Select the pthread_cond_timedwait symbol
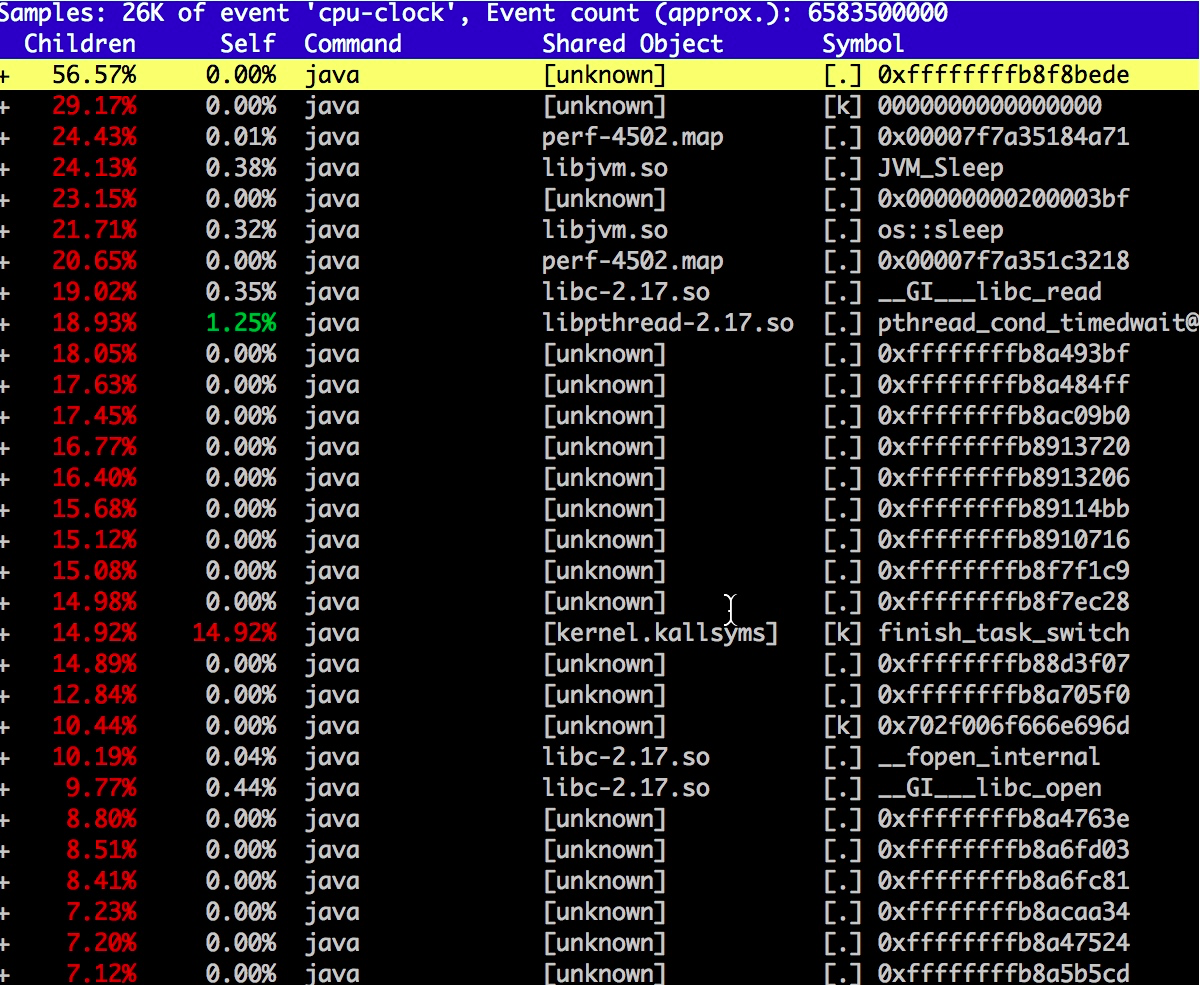 pyautogui.click(x=1037, y=323)
